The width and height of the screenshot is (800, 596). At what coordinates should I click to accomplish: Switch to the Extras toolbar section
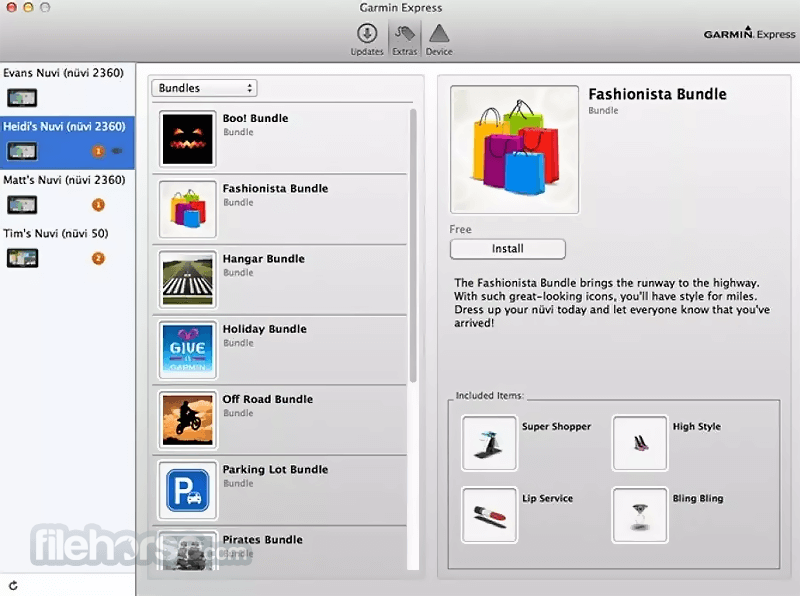click(x=405, y=39)
